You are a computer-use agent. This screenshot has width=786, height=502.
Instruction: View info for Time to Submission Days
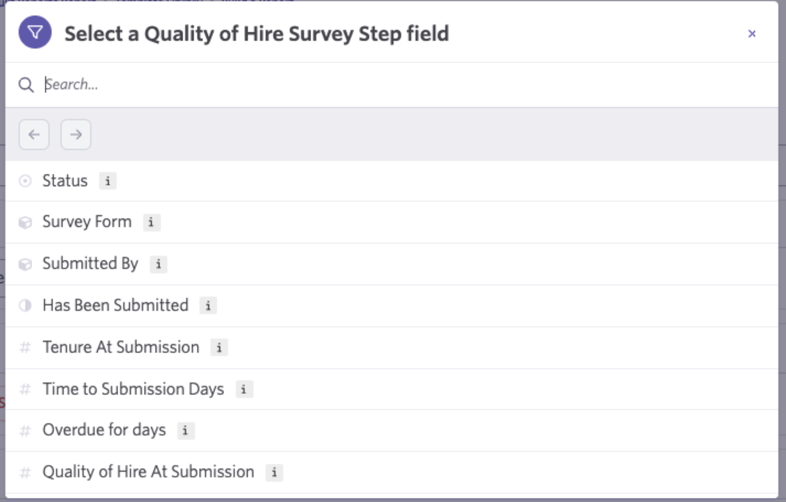pos(244,389)
